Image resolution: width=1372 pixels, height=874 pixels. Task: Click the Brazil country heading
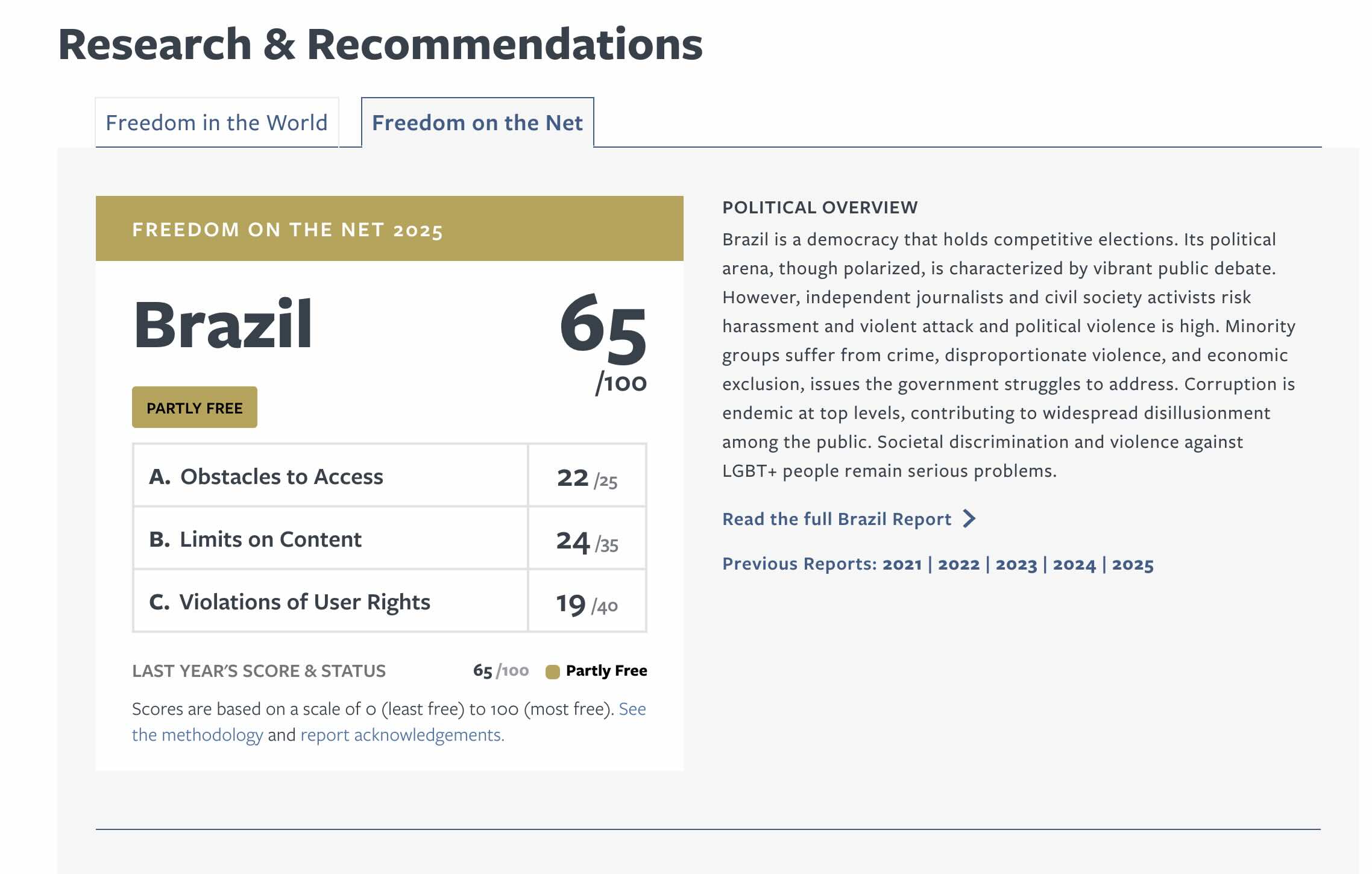pos(222,324)
